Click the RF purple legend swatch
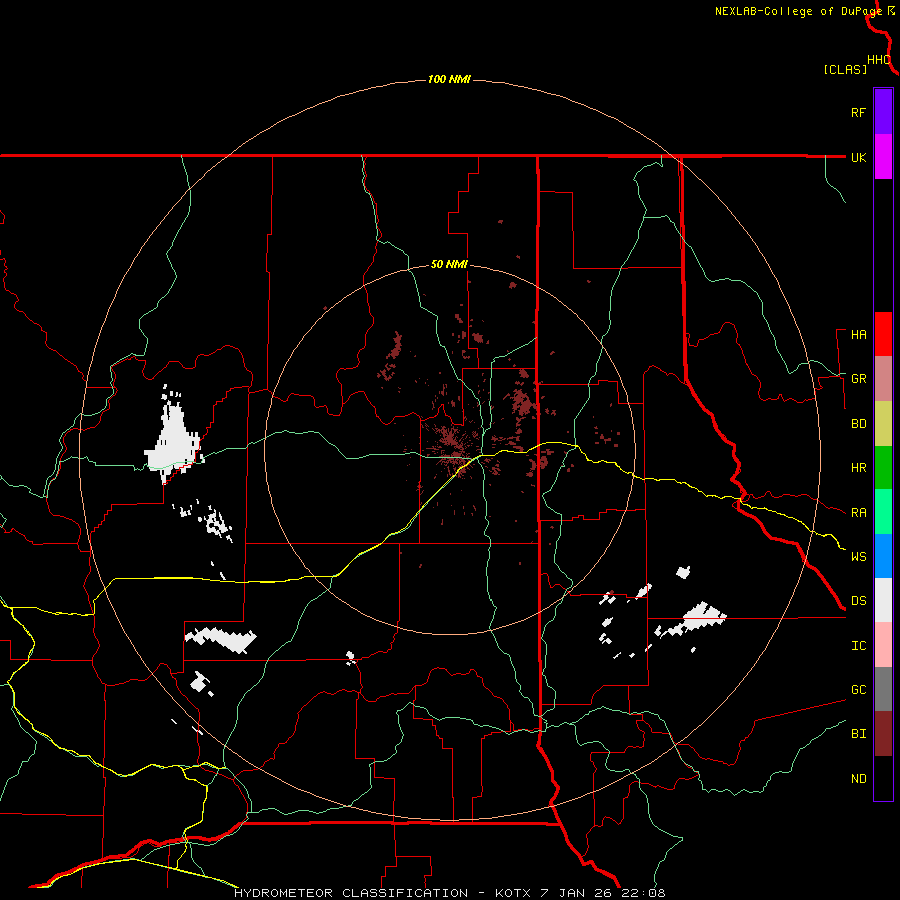Screen dimensions: 900x900 point(883,112)
